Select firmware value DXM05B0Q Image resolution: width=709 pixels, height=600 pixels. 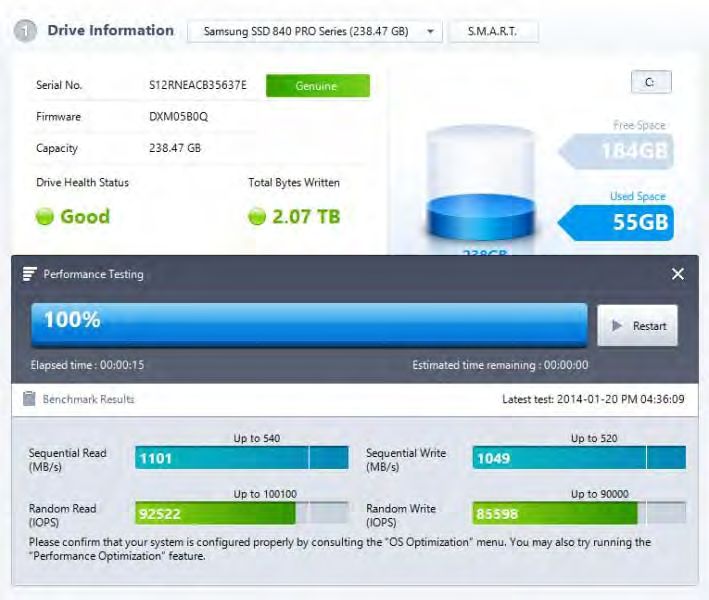pyautogui.click(x=179, y=117)
